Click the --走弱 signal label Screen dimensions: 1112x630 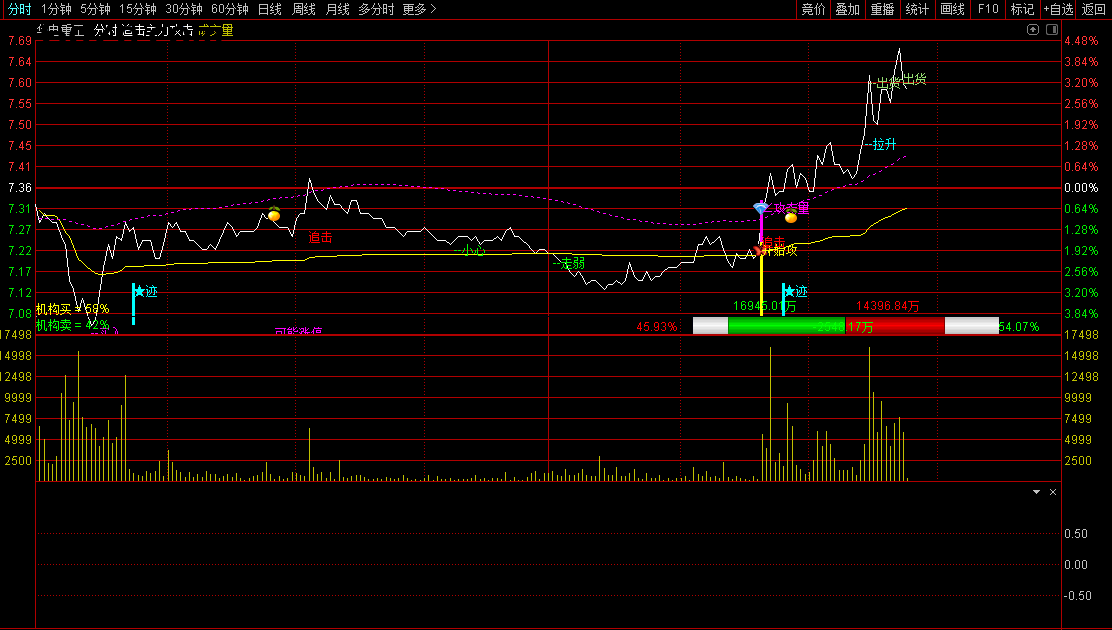tap(569, 264)
